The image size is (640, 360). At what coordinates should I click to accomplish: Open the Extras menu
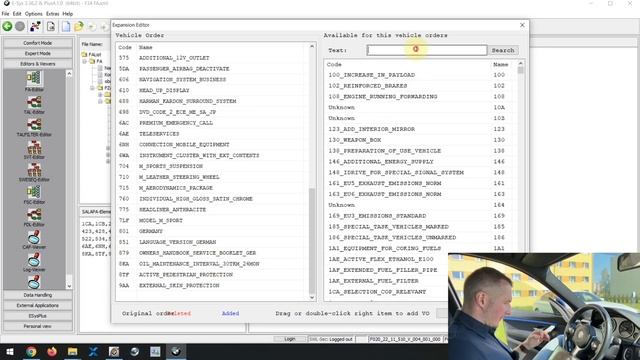[x=52, y=14]
